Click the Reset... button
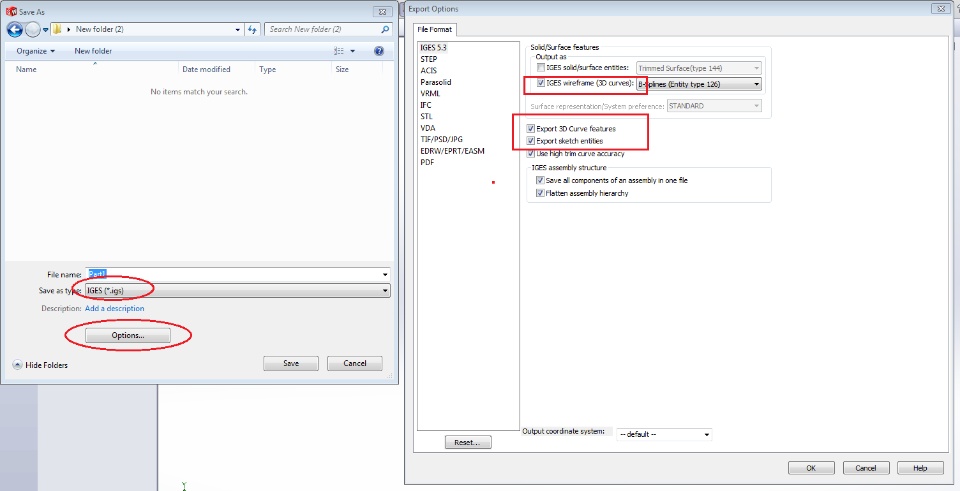The image size is (960, 491). [x=468, y=442]
